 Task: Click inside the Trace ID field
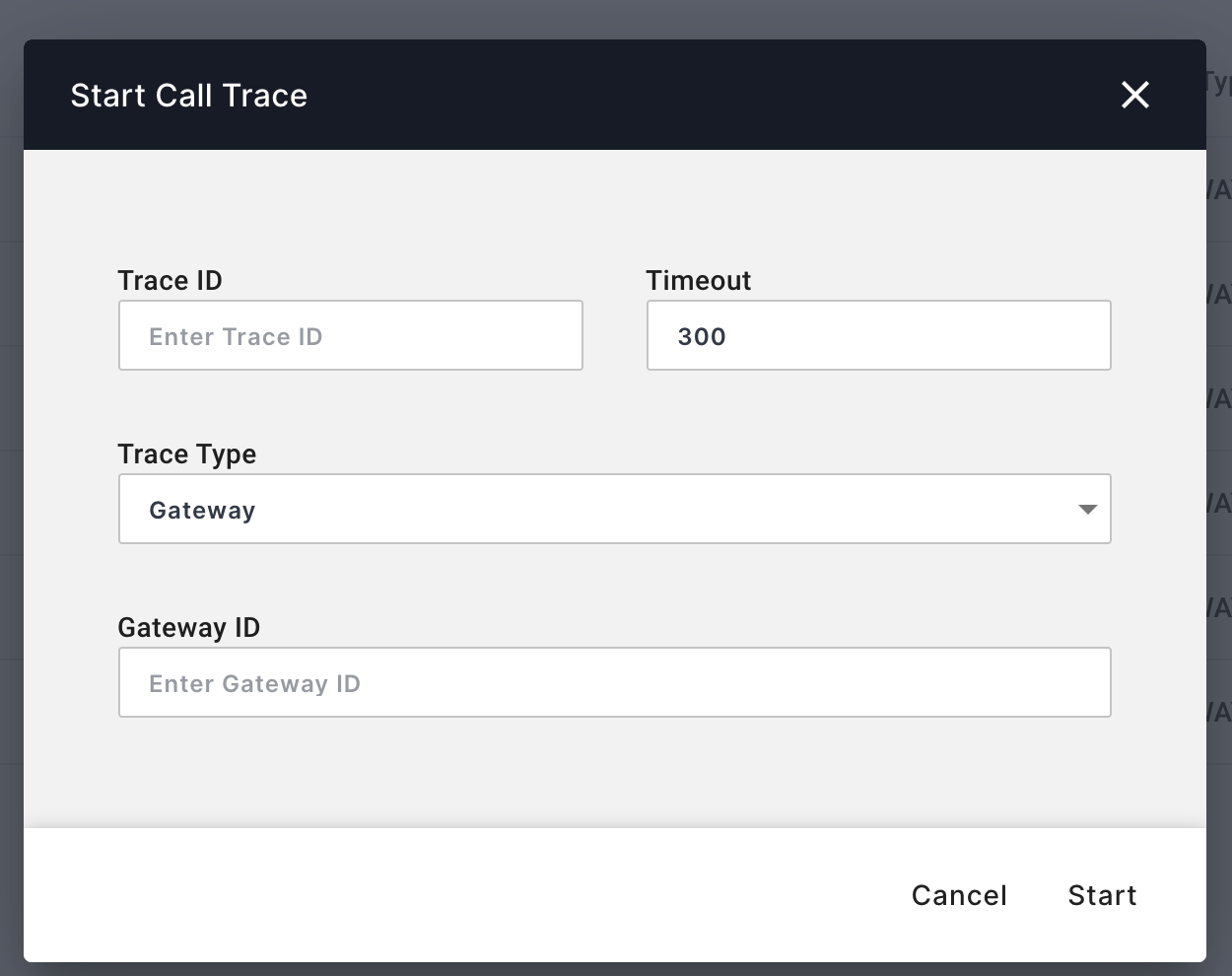[350, 335]
